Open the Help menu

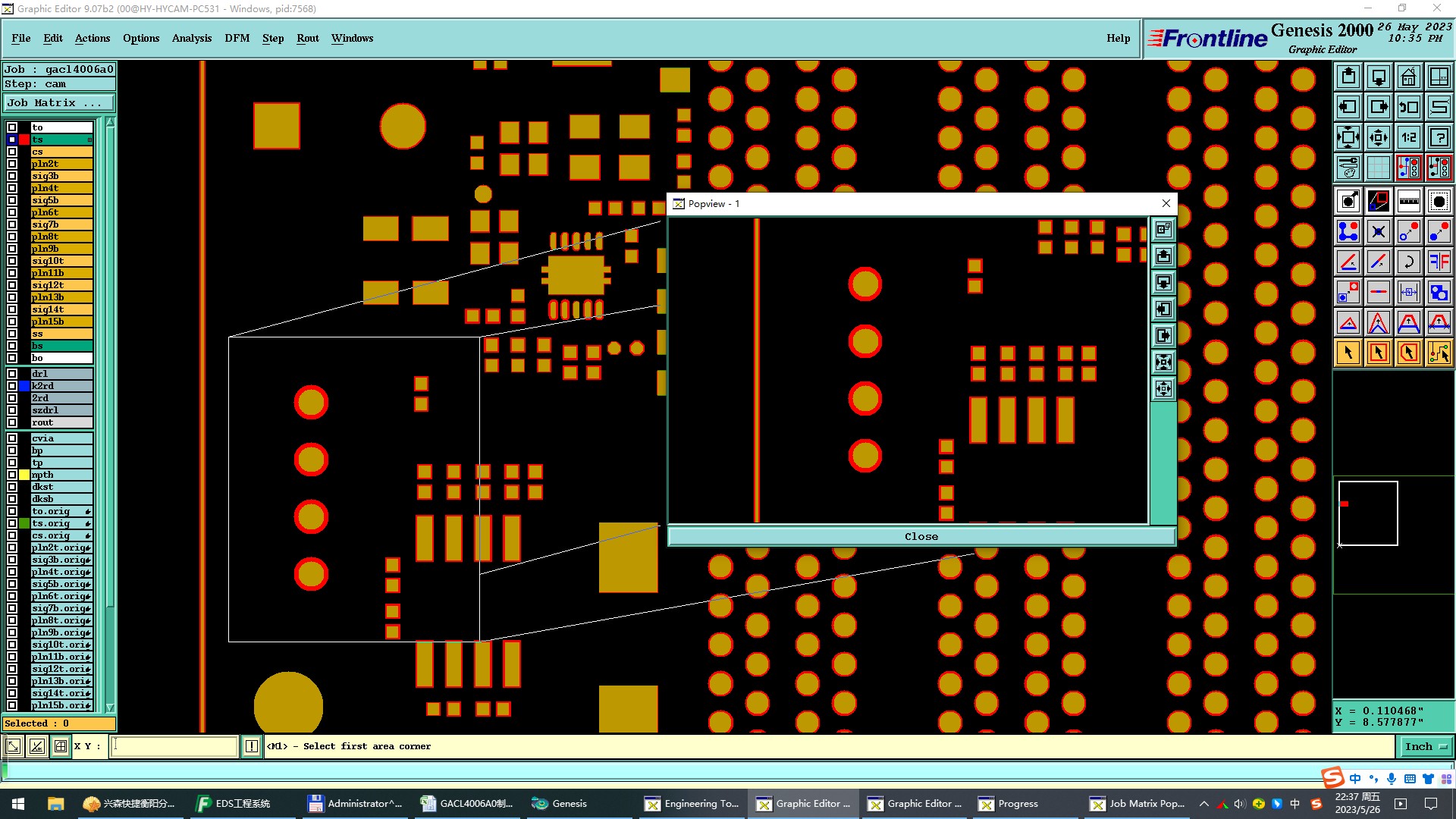1118,38
